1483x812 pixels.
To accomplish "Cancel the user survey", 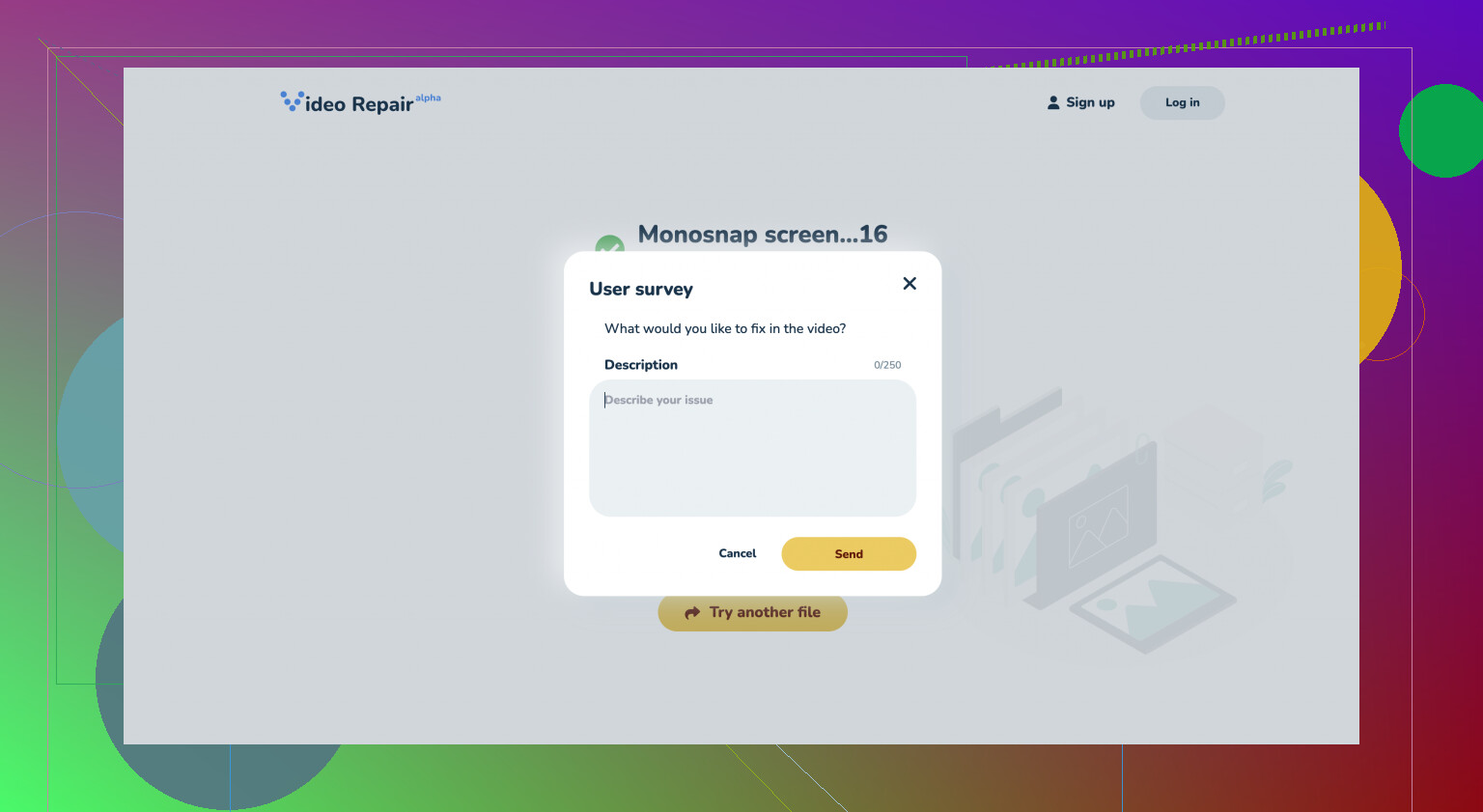I will pyautogui.click(x=737, y=554).
